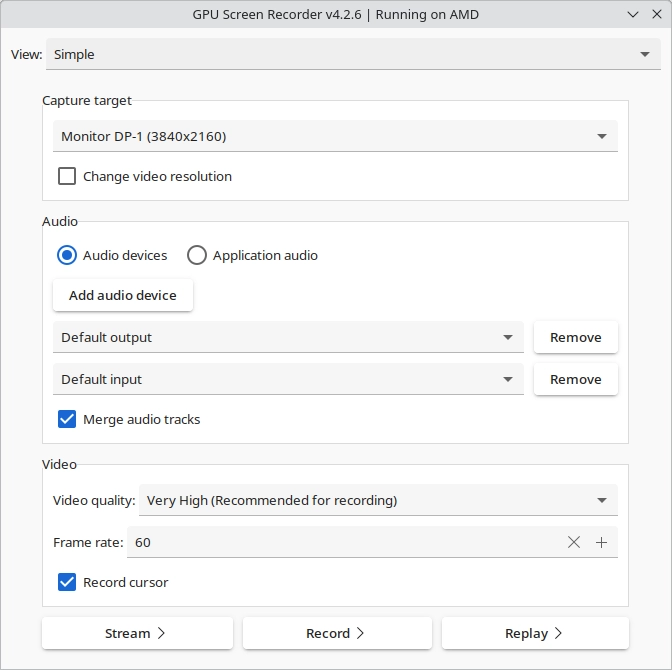
Task: Remove the Default input audio device
Action: tap(576, 379)
